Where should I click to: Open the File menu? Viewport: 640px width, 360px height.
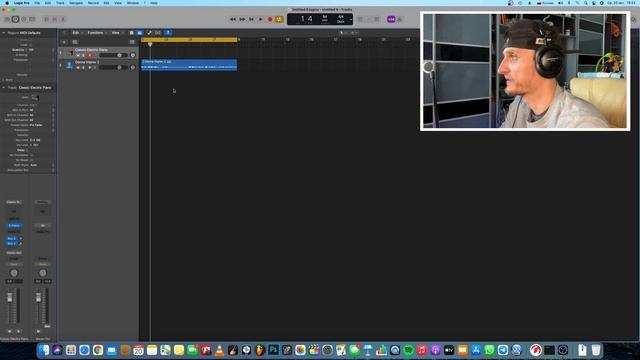(37, 3)
